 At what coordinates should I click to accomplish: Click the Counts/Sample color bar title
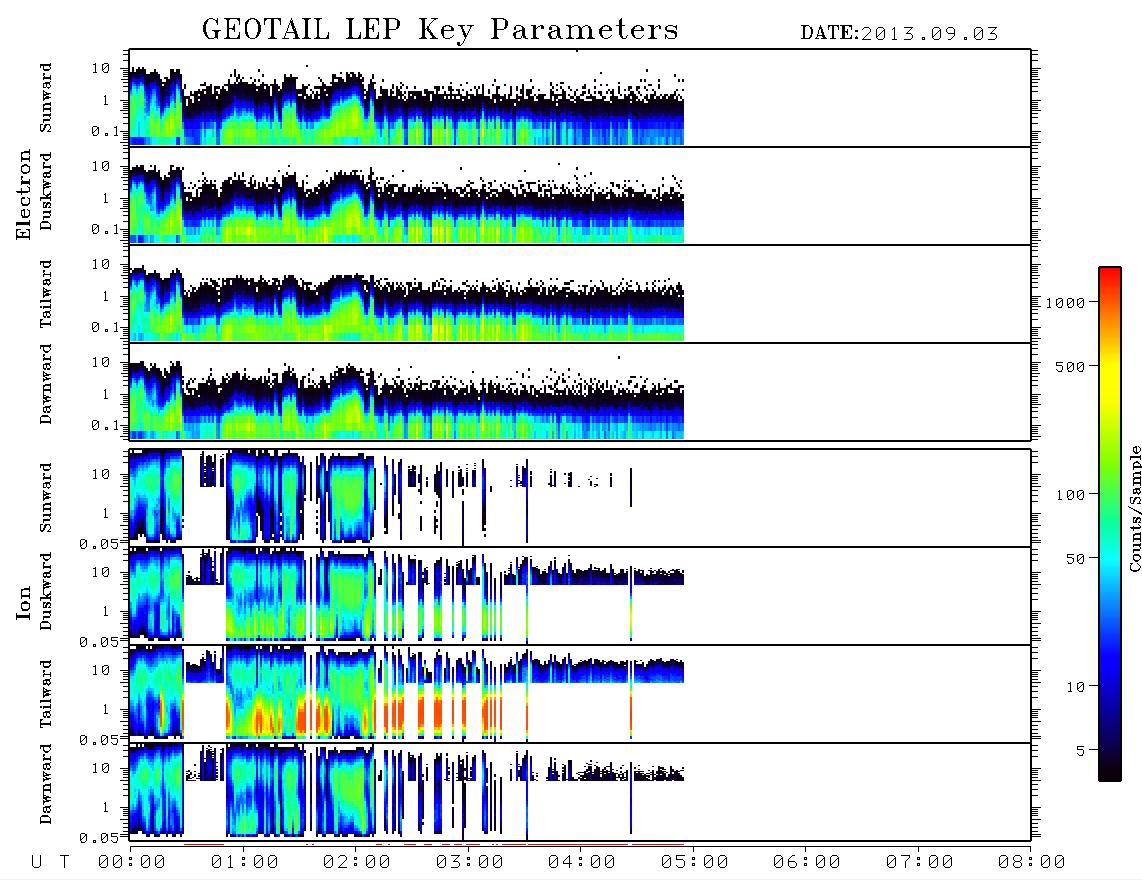pos(1135,508)
